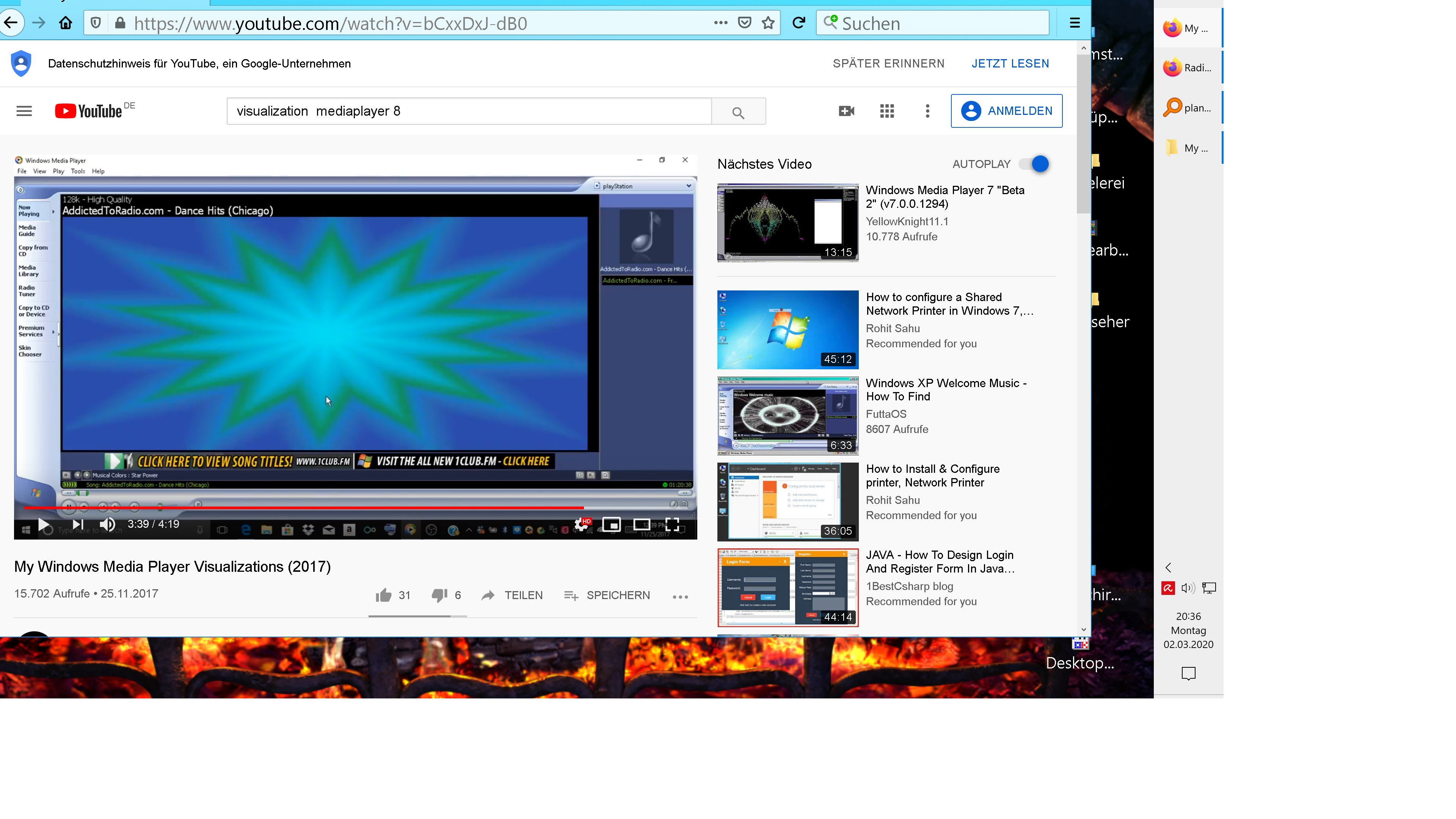This screenshot has width=1456, height=819.
Task: Open Help menu in Windows Media Player video
Action: pos(98,171)
